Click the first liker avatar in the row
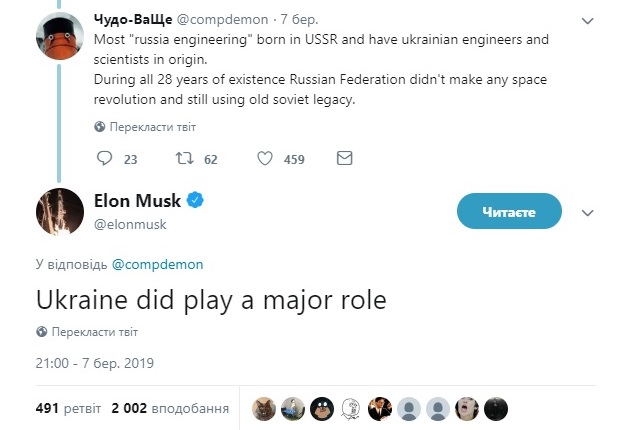The image size is (627, 430). [x=263, y=408]
